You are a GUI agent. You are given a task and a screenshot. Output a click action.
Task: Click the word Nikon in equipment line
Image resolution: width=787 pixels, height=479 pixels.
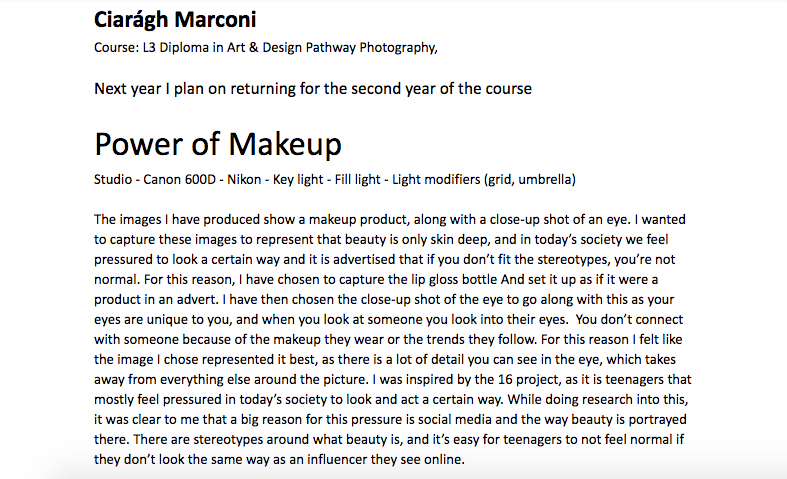pos(244,179)
